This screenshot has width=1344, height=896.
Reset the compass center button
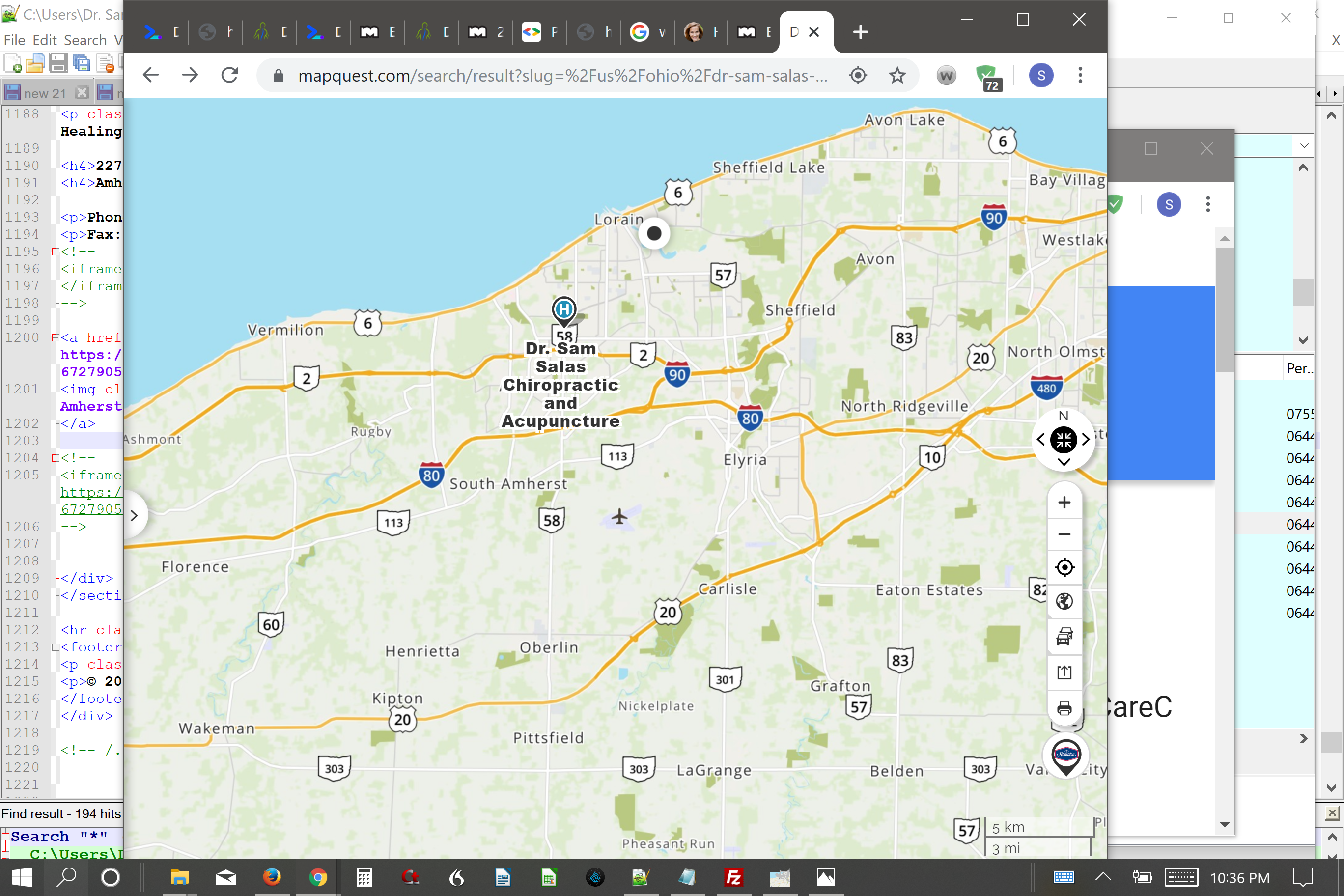pos(1063,440)
